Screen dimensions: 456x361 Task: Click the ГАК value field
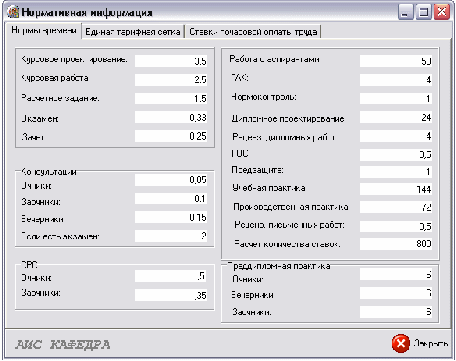396,80
